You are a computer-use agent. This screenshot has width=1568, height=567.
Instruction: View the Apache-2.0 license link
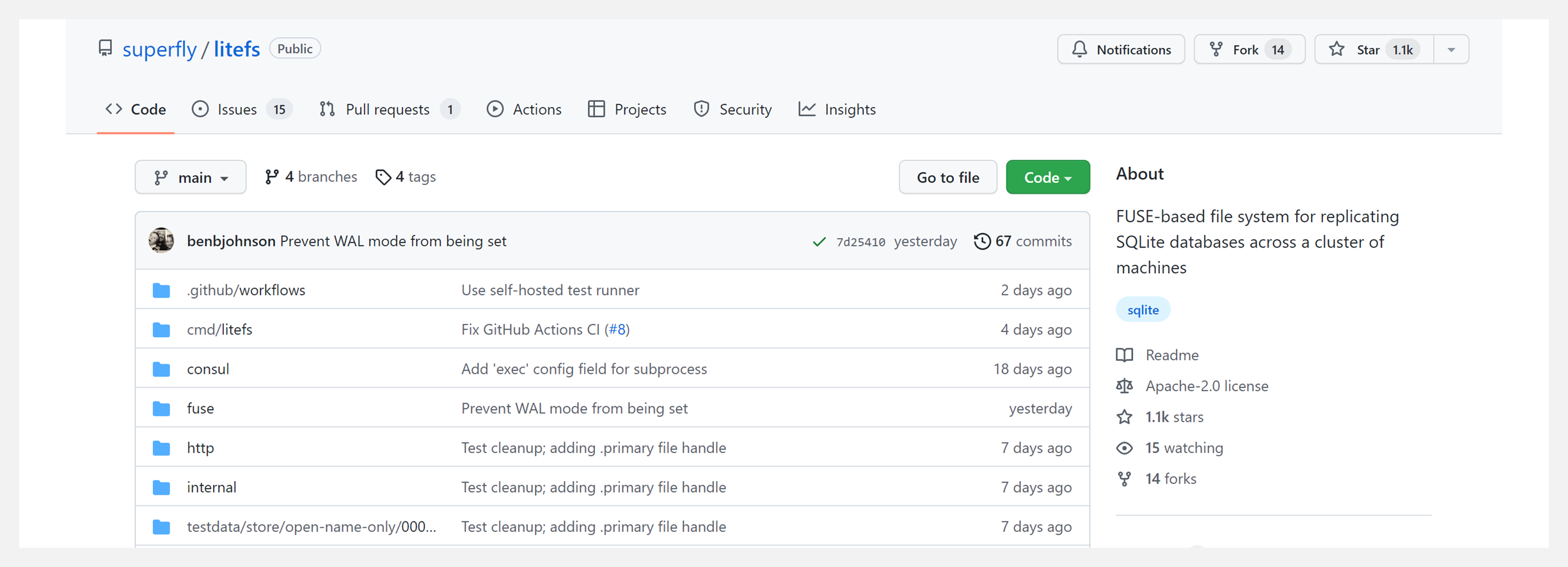pyautogui.click(x=1207, y=386)
